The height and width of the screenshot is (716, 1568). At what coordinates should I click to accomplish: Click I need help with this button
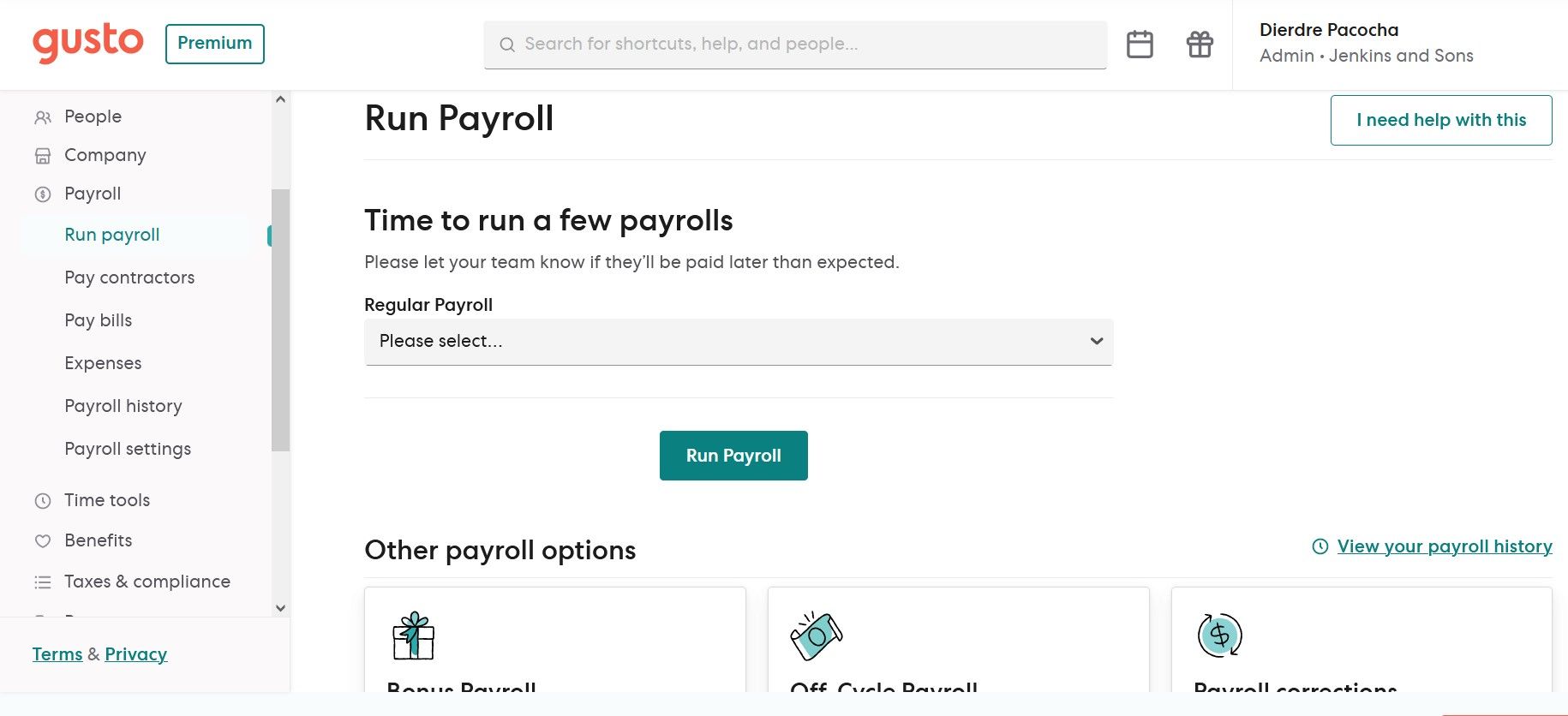coord(1441,120)
